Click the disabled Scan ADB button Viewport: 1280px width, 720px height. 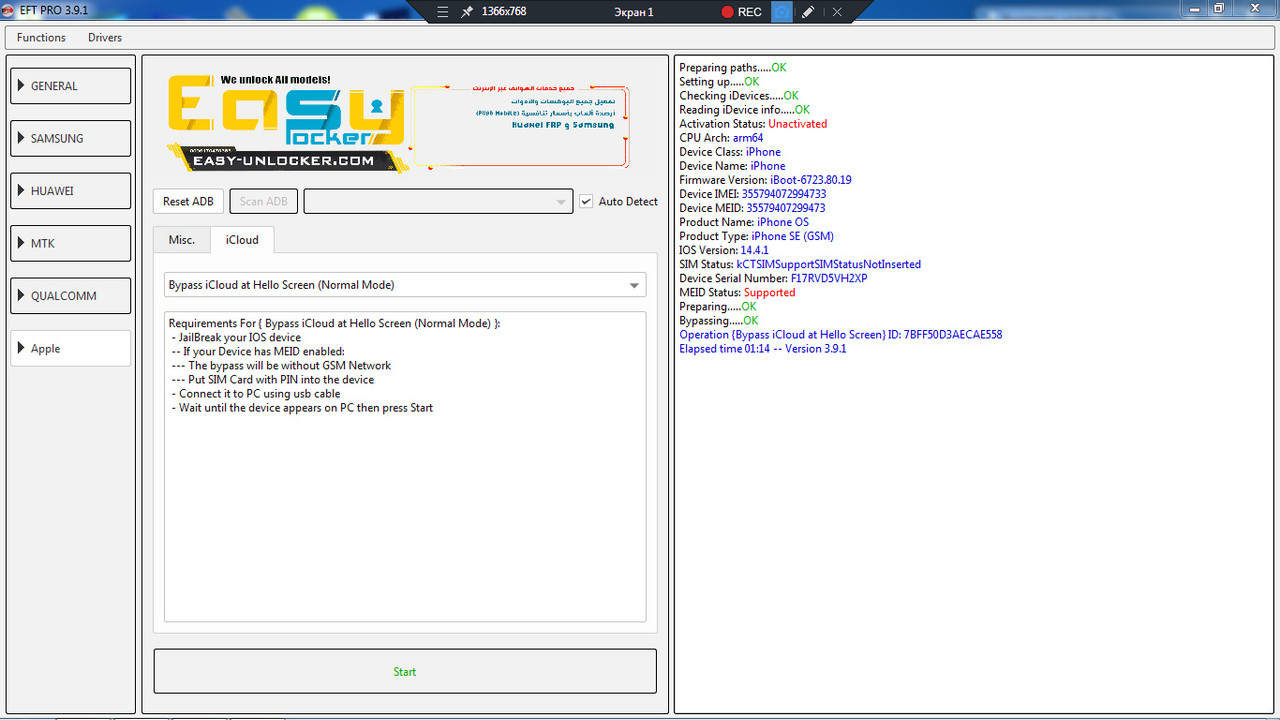[x=264, y=201]
